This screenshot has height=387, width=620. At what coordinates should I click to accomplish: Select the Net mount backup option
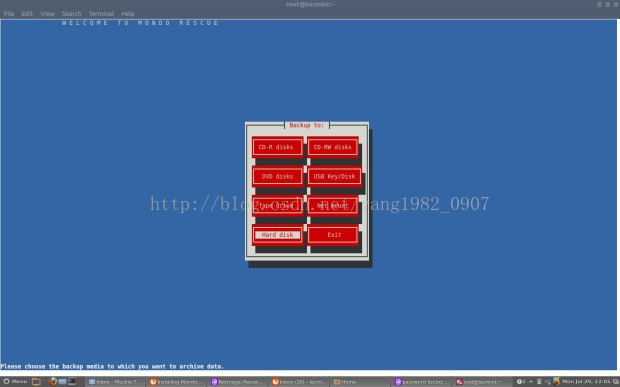point(333,206)
